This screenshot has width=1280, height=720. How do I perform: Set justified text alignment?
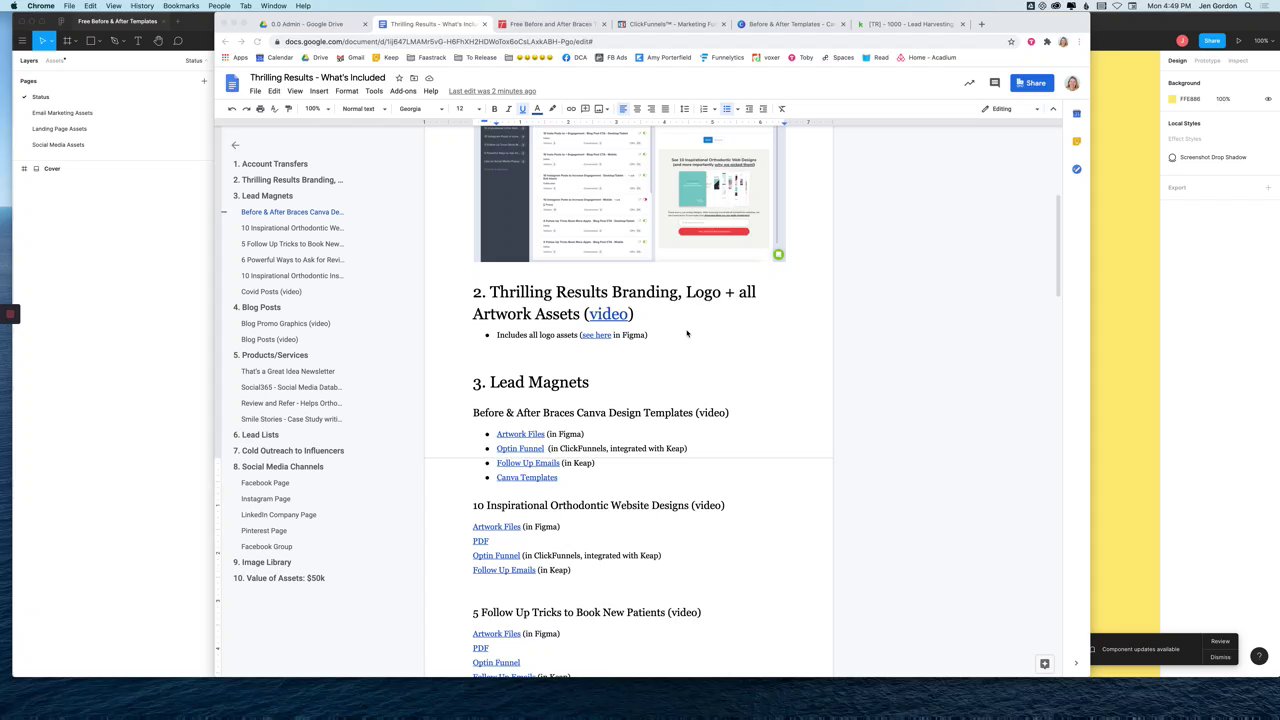click(x=665, y=109)
